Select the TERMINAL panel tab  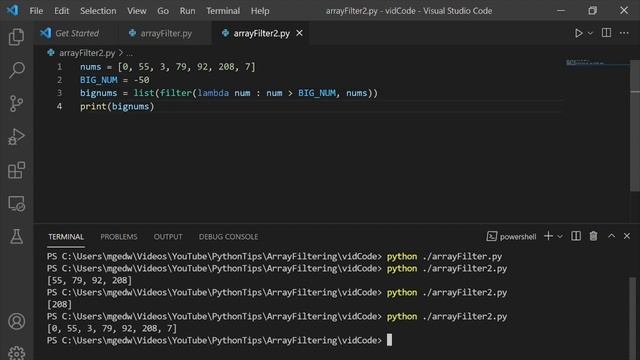66,237
